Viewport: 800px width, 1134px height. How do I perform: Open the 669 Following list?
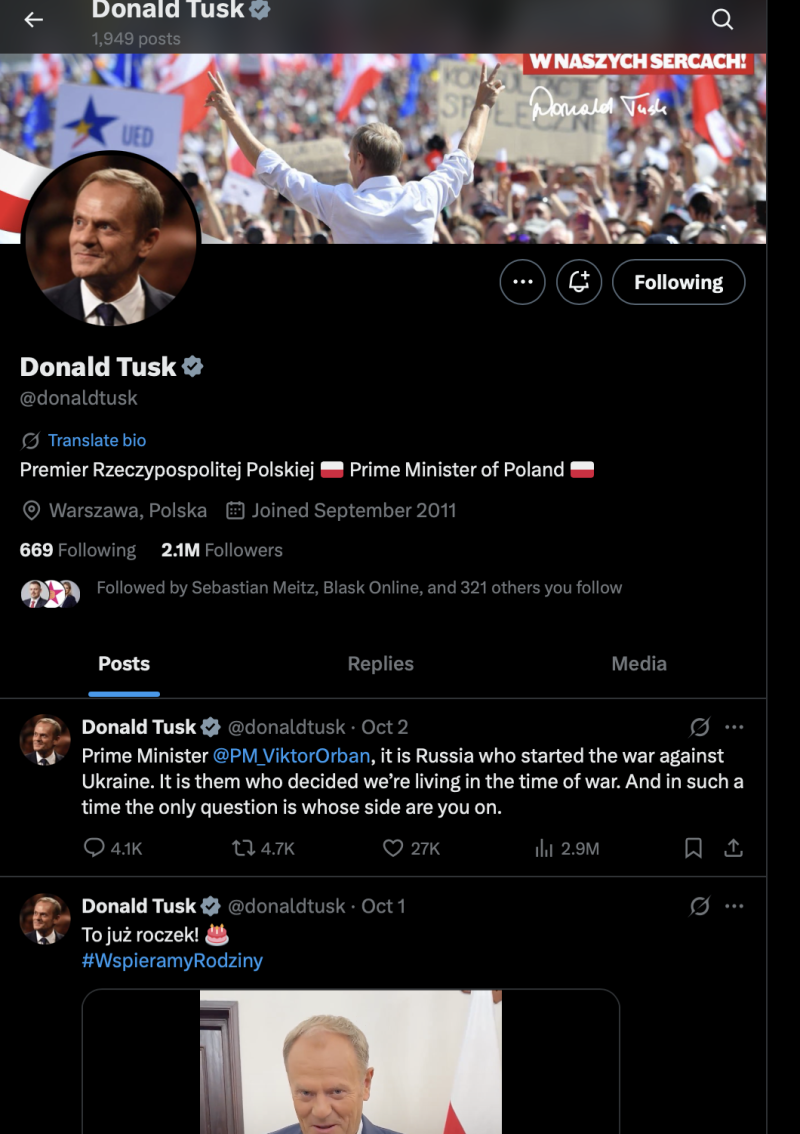pos(77,550)
